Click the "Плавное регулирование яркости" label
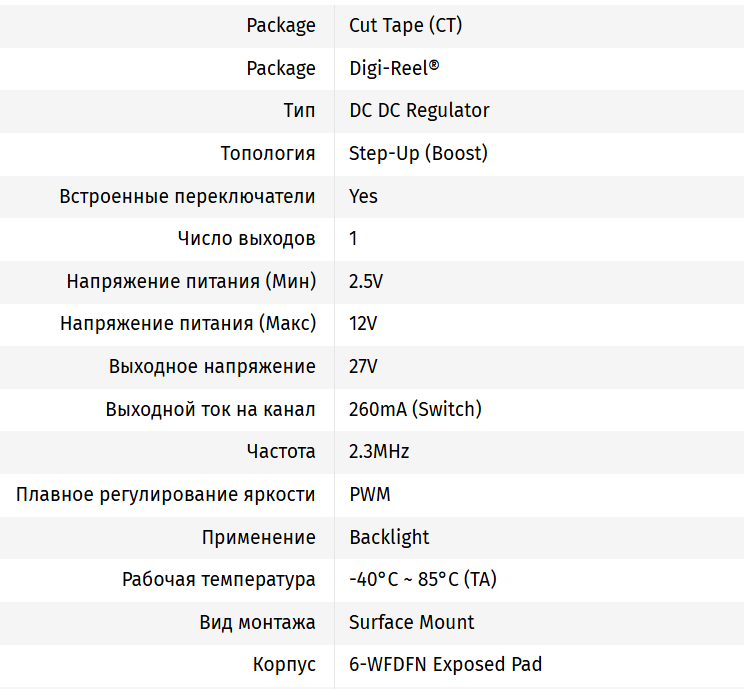 (x=166, y=494)
